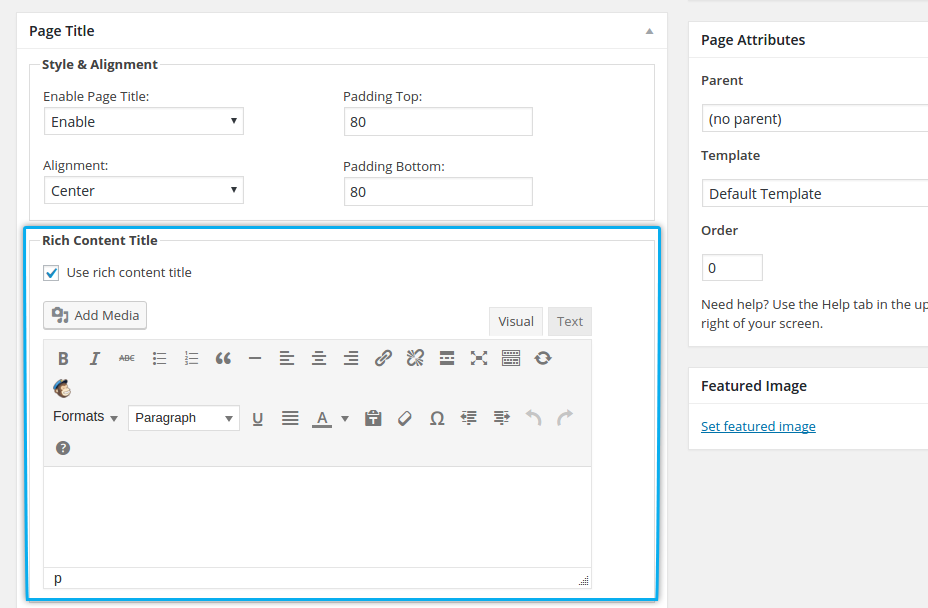Click the MailChimp monkey icon

62,388
